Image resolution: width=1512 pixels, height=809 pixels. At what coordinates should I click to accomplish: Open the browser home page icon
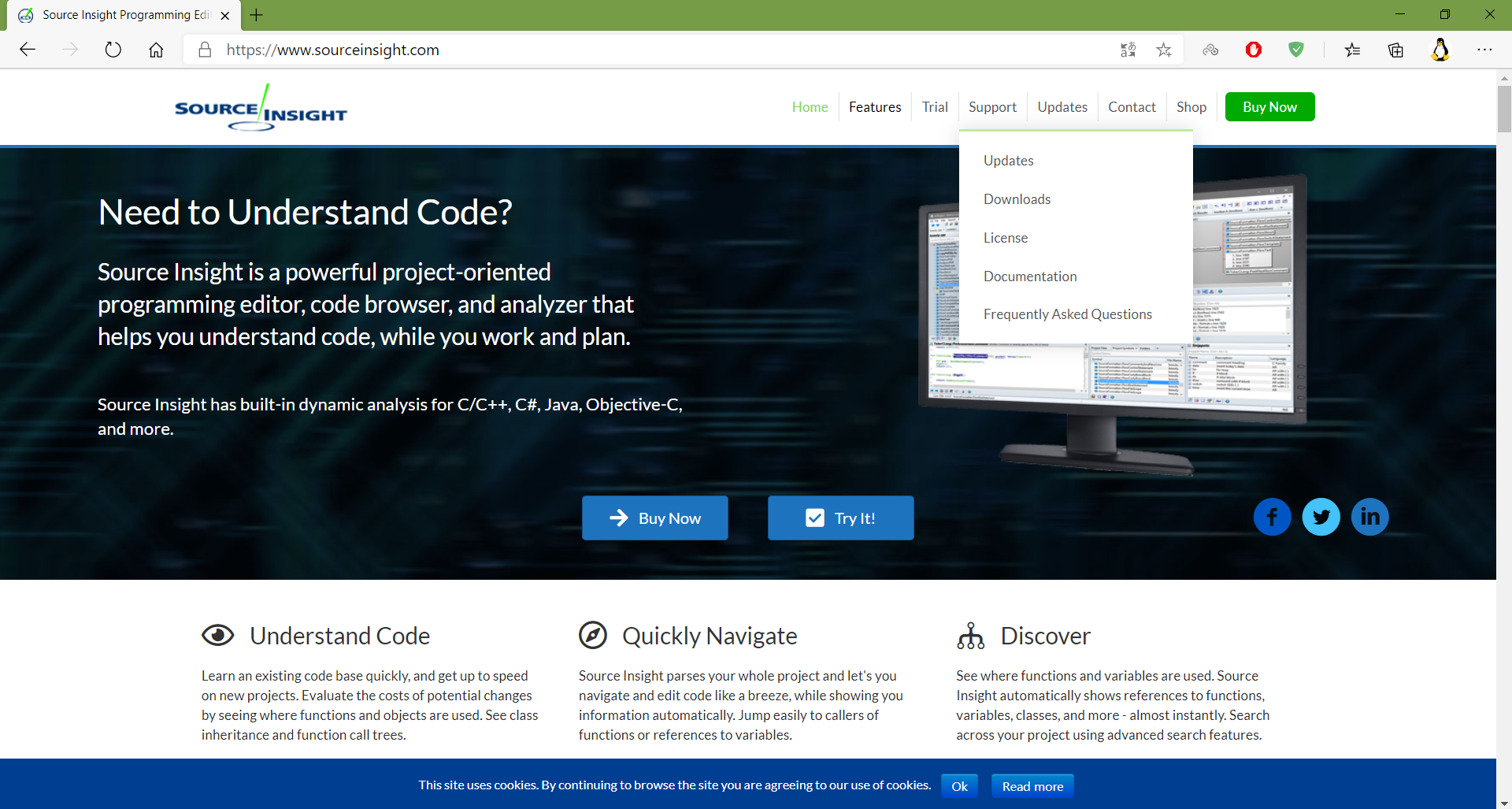[x=156, y=50]
